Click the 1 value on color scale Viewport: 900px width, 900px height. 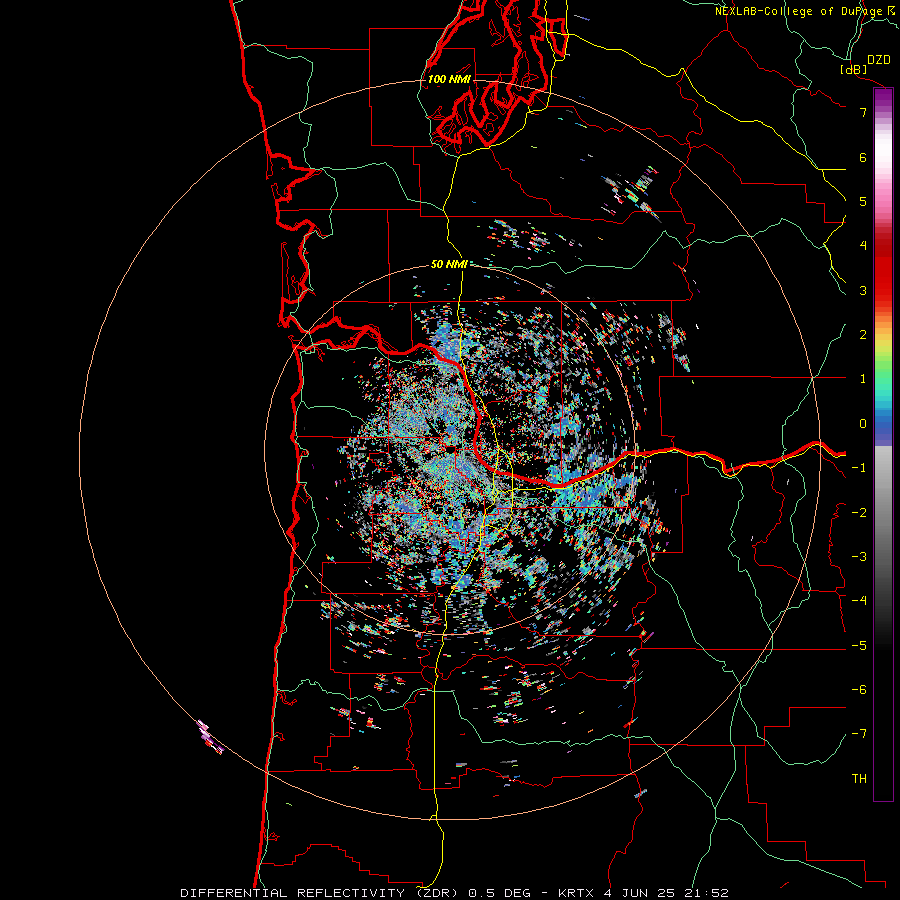click(863, 379)
